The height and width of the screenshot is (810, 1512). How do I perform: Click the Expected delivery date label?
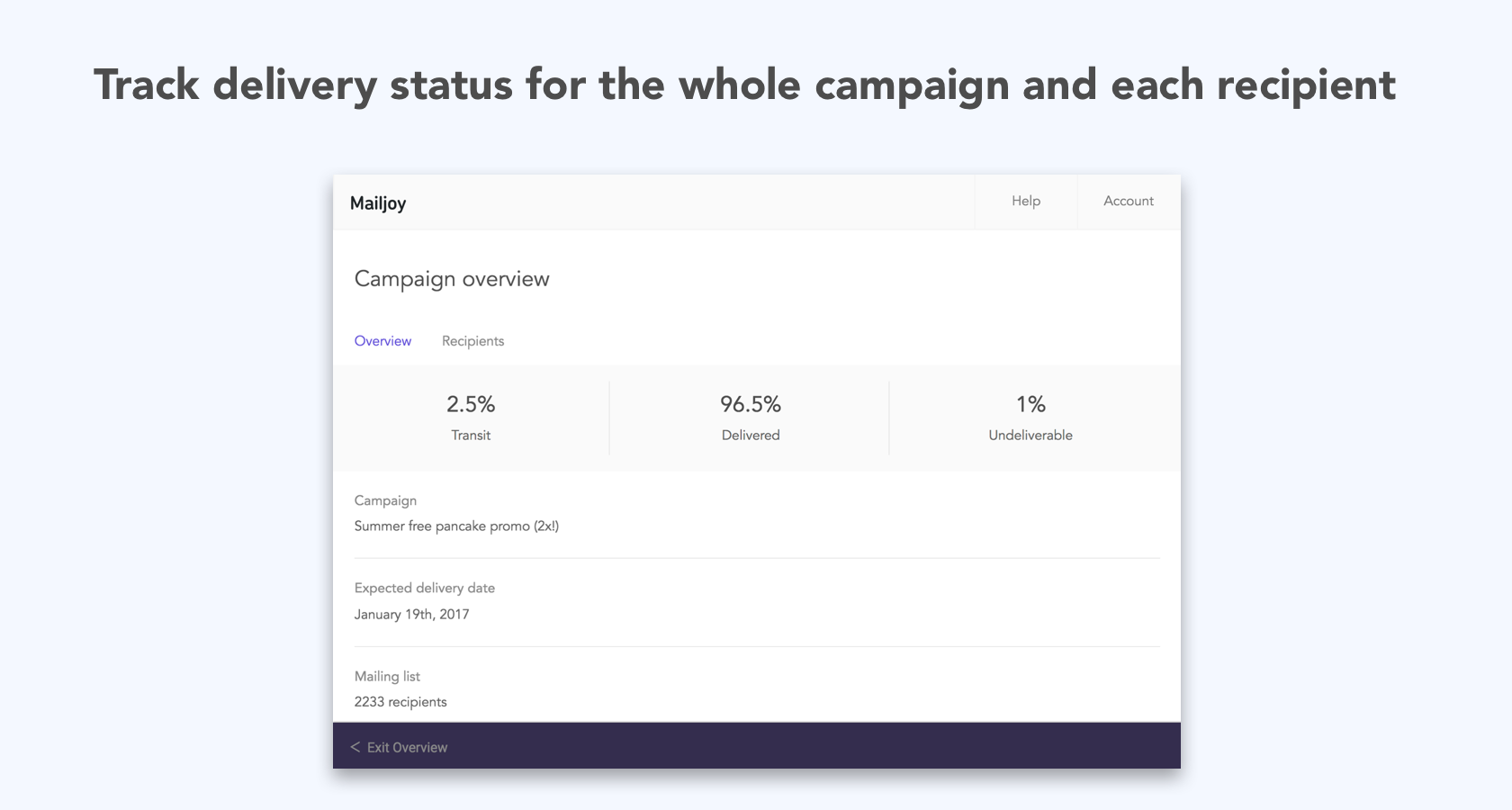[424, 589]
